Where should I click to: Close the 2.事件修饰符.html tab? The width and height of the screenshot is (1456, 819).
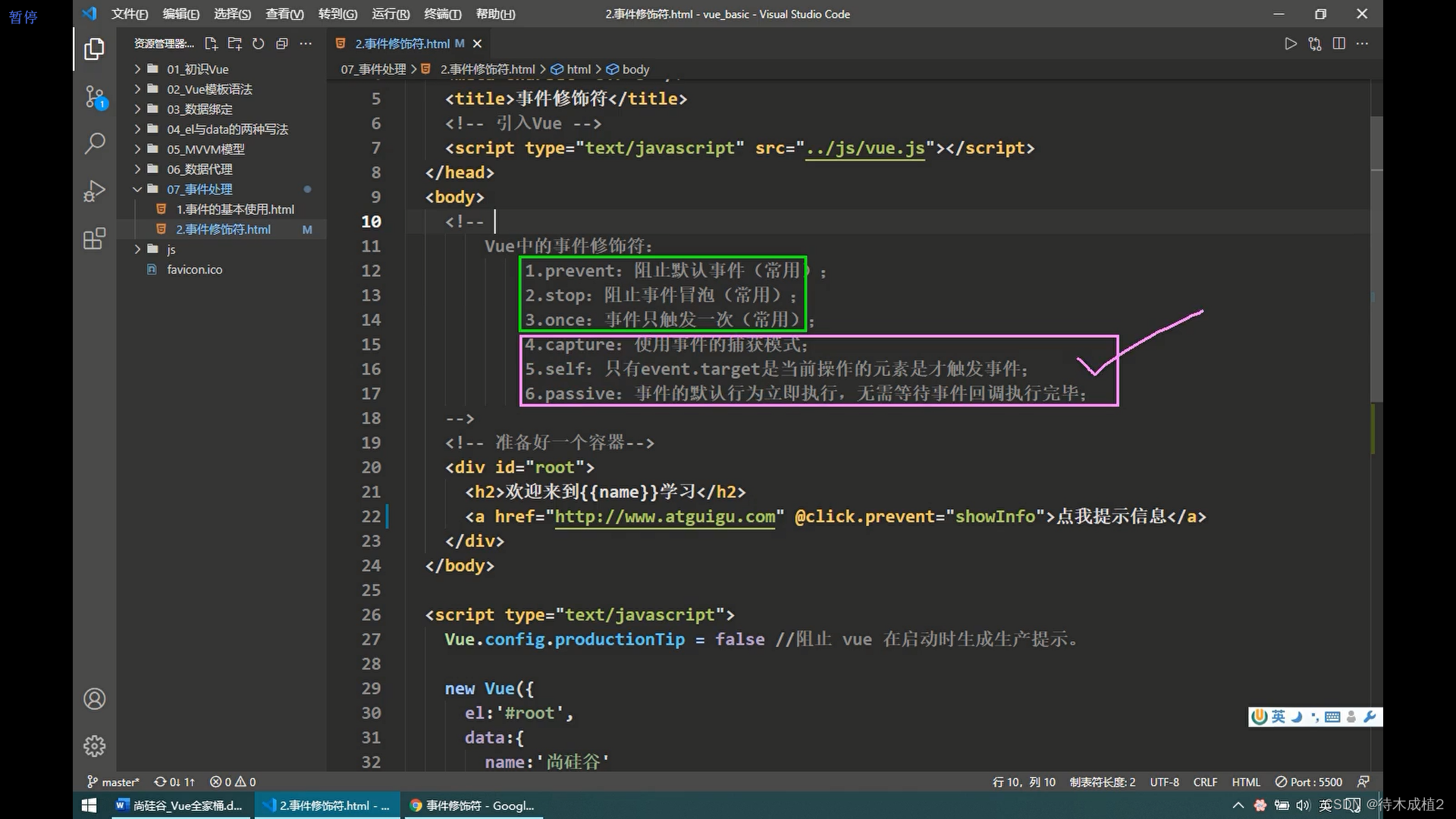(x=477, y=44)
